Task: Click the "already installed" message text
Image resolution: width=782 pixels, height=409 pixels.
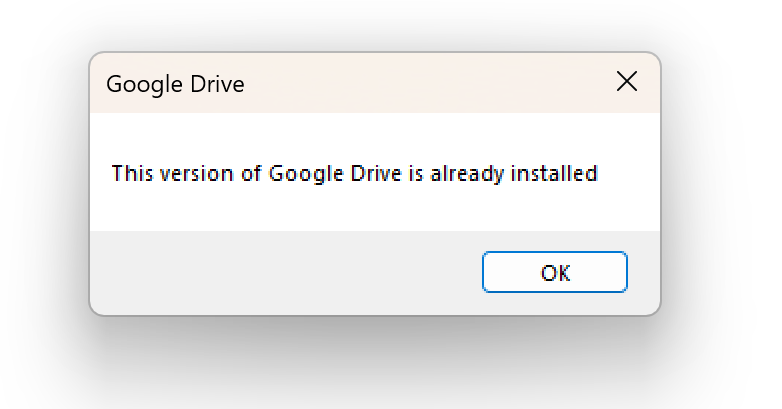Action: 354,174
